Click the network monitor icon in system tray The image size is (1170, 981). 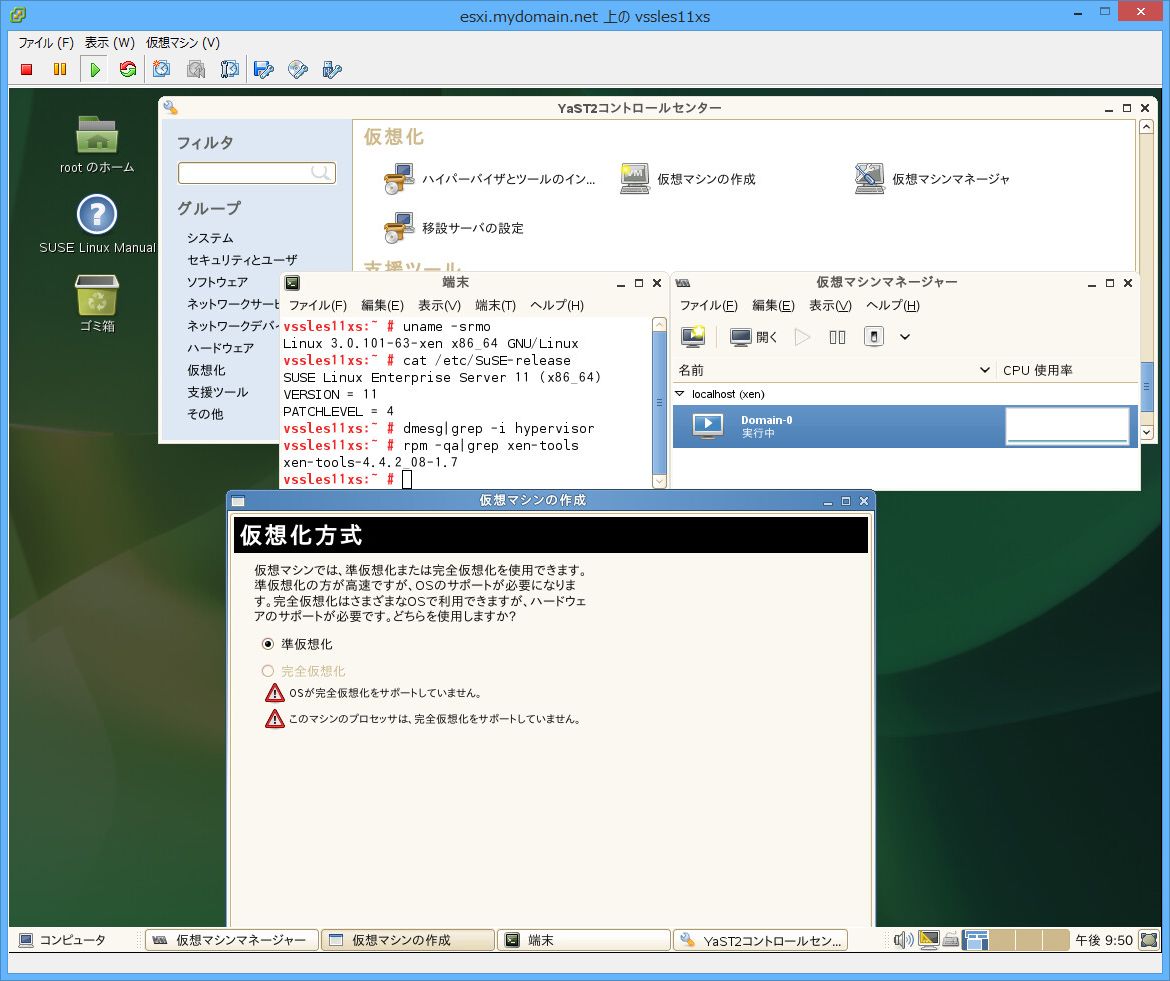[x=928, y=940]
